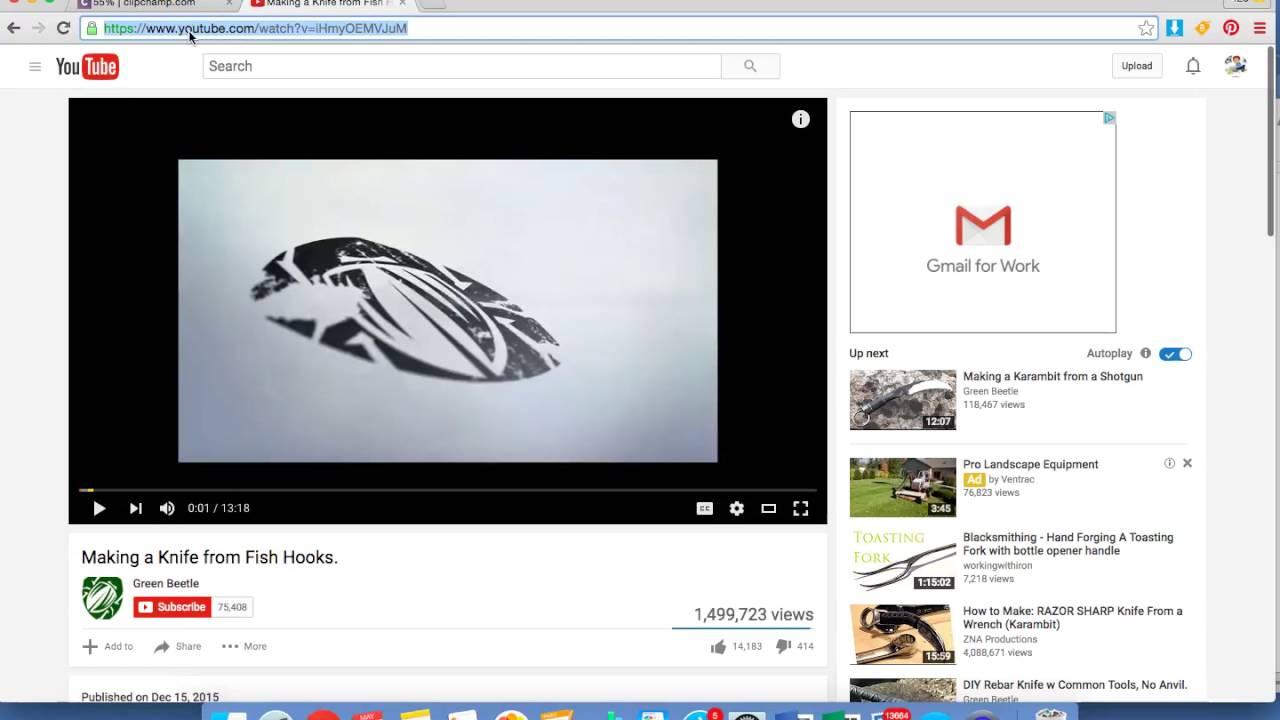Viewport: 1280px width, 720px height.
Task: Mute the video volume
Action: tap(167, 508)
